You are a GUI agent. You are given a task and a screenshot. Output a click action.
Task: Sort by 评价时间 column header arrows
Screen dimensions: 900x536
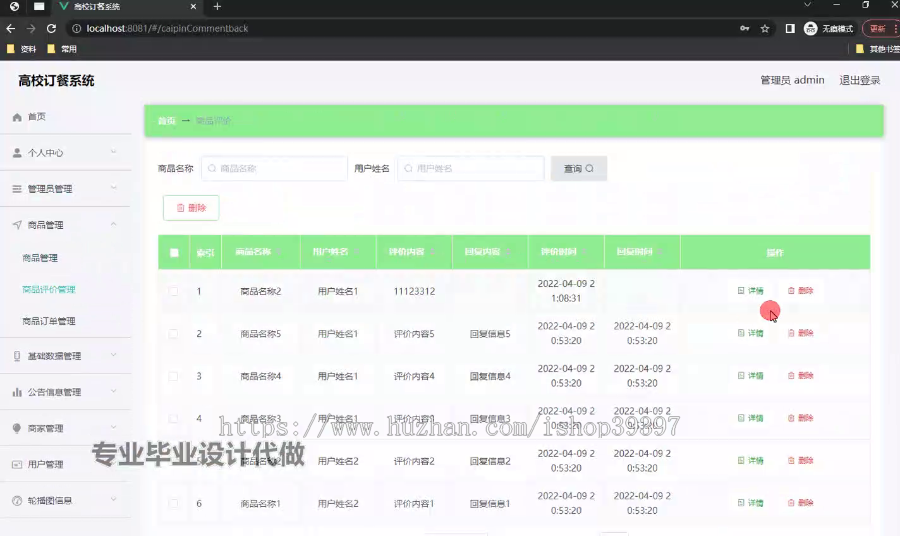(584, 252)
